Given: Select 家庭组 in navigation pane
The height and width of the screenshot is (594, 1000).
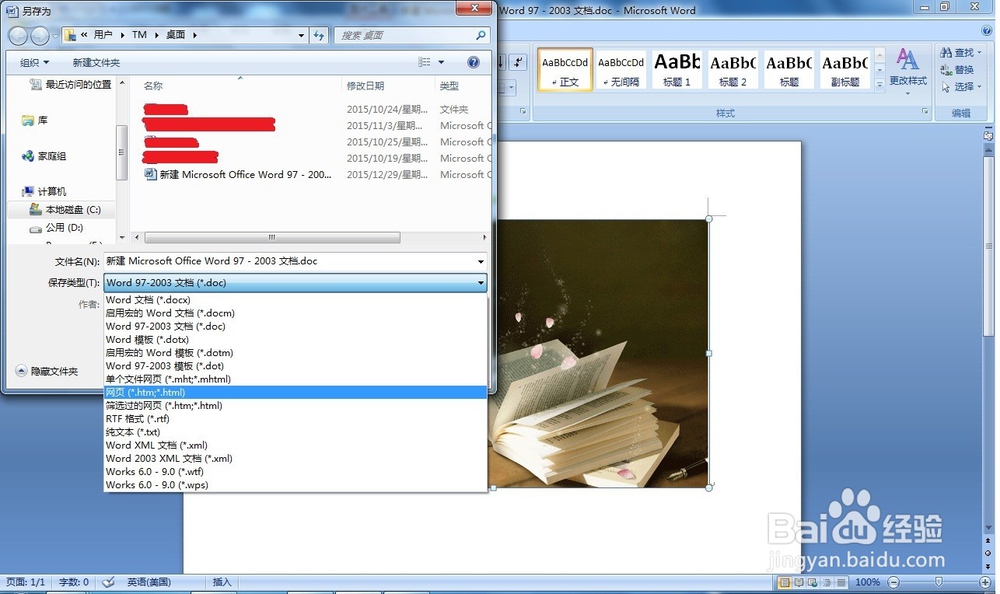Looking at the screenshot, I should point(44,156).
